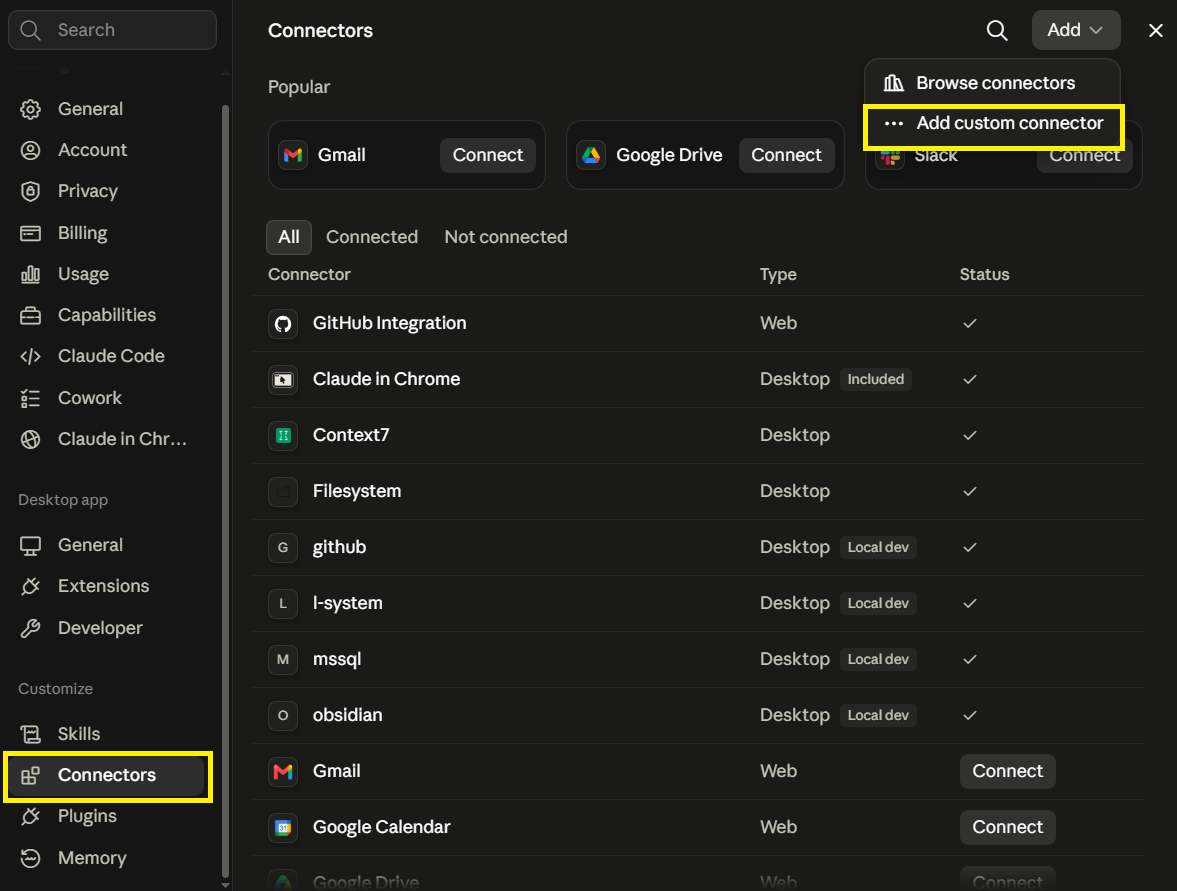Click the checkmark status for GitHub Integration
Image resolution: width=1177 pixels, height=891 pixels.
[970, 324]
